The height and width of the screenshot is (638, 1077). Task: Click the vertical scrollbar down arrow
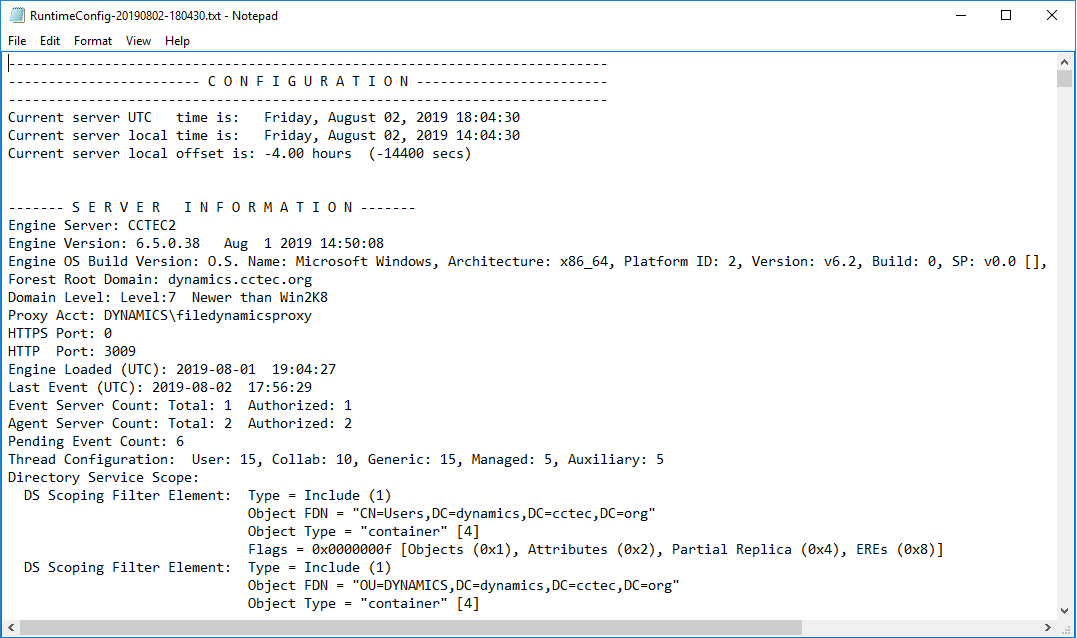pos(1065,611)
